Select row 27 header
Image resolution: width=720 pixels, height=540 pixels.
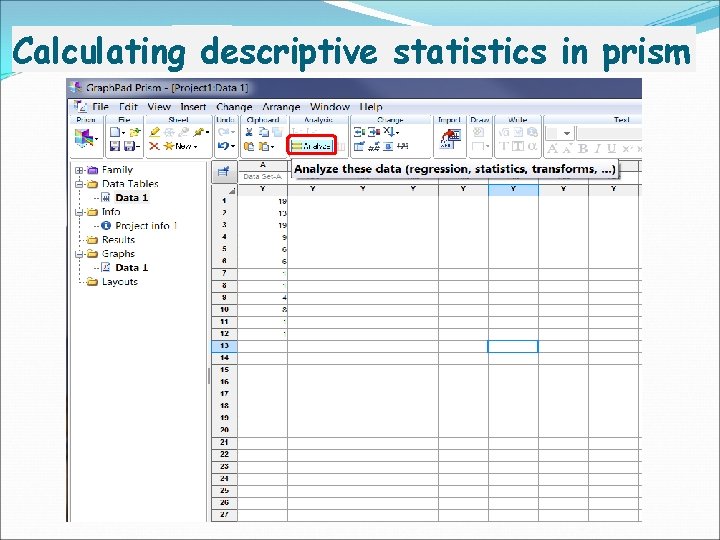(224, 514)
